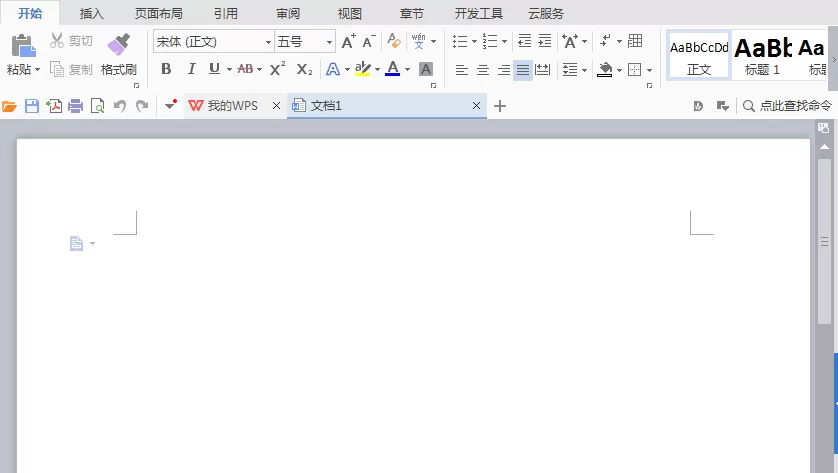The width and height of the screenshot is (838, 473).
Task: Click the bullet list icon
Action: pos(460,41)
